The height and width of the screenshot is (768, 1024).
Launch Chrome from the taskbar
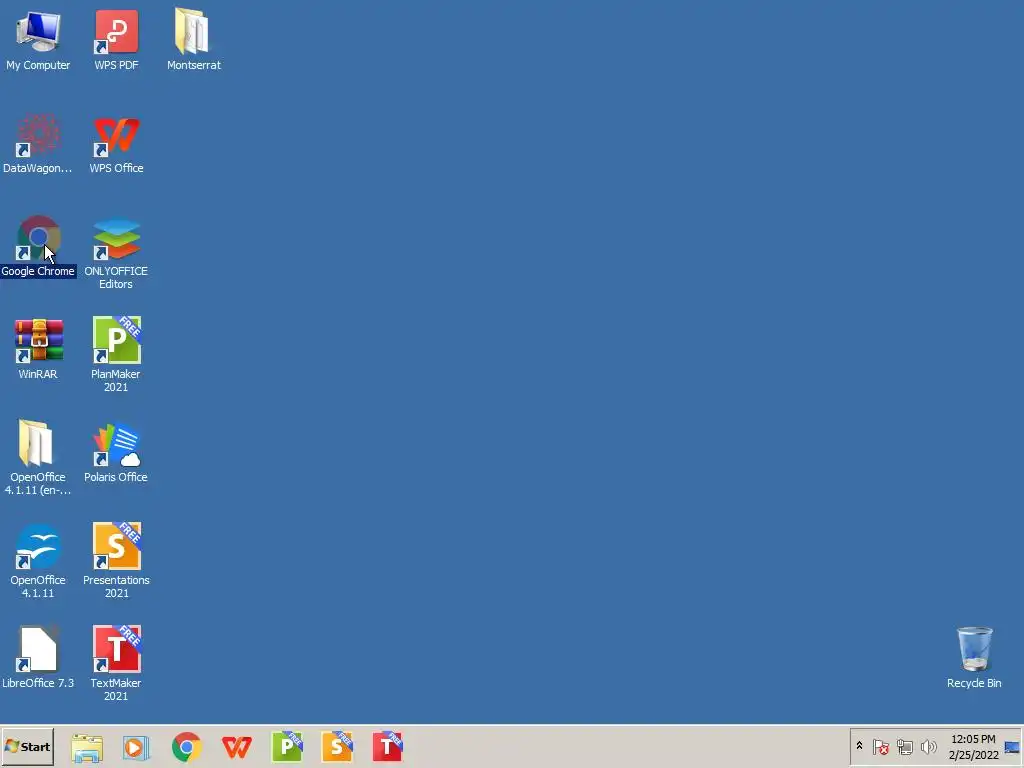(x=187, y=747)
